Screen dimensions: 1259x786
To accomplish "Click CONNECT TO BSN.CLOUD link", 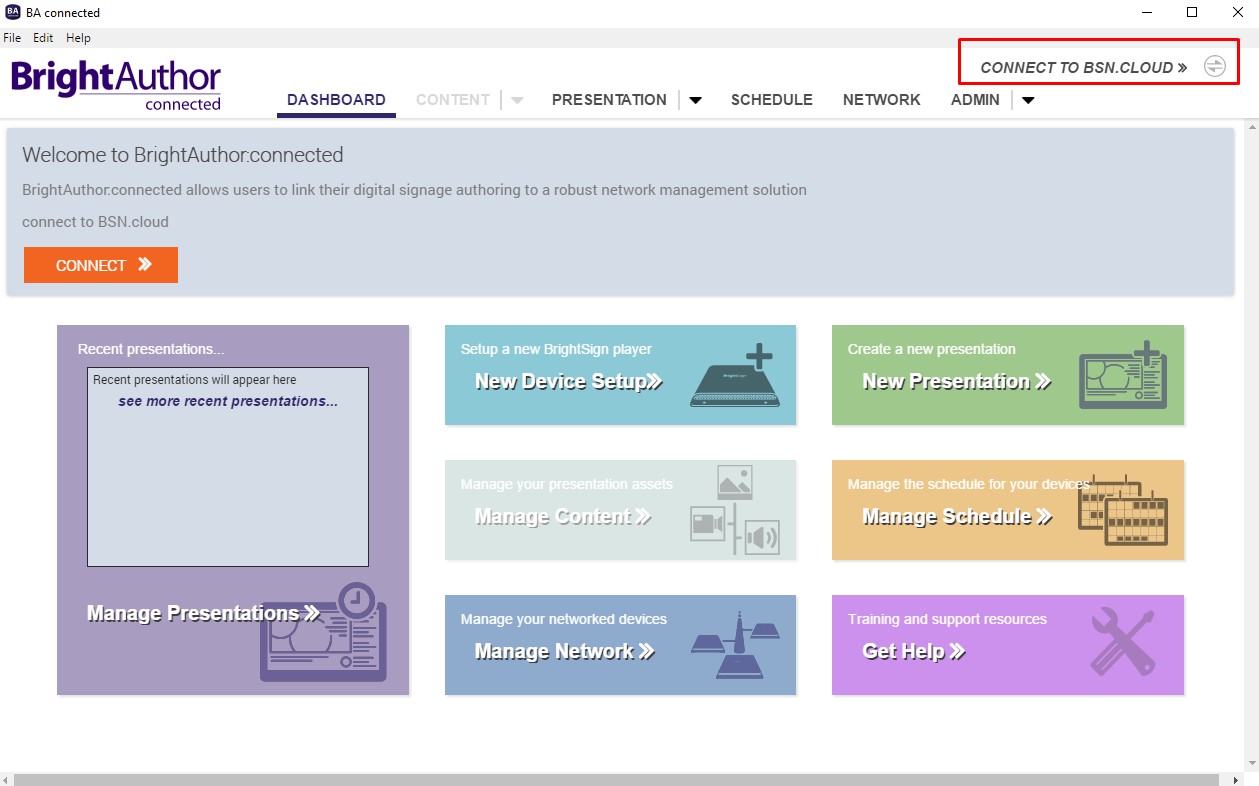I will 1084,68.
